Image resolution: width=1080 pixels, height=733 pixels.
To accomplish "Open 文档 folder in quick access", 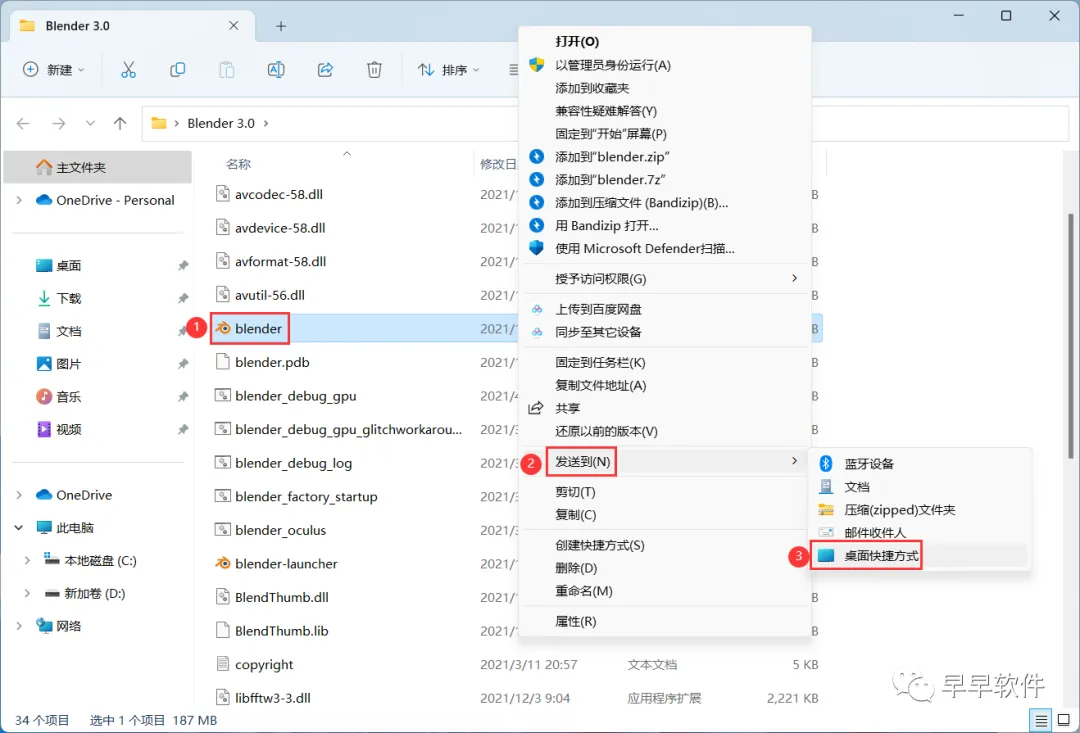I will point(68,331).
